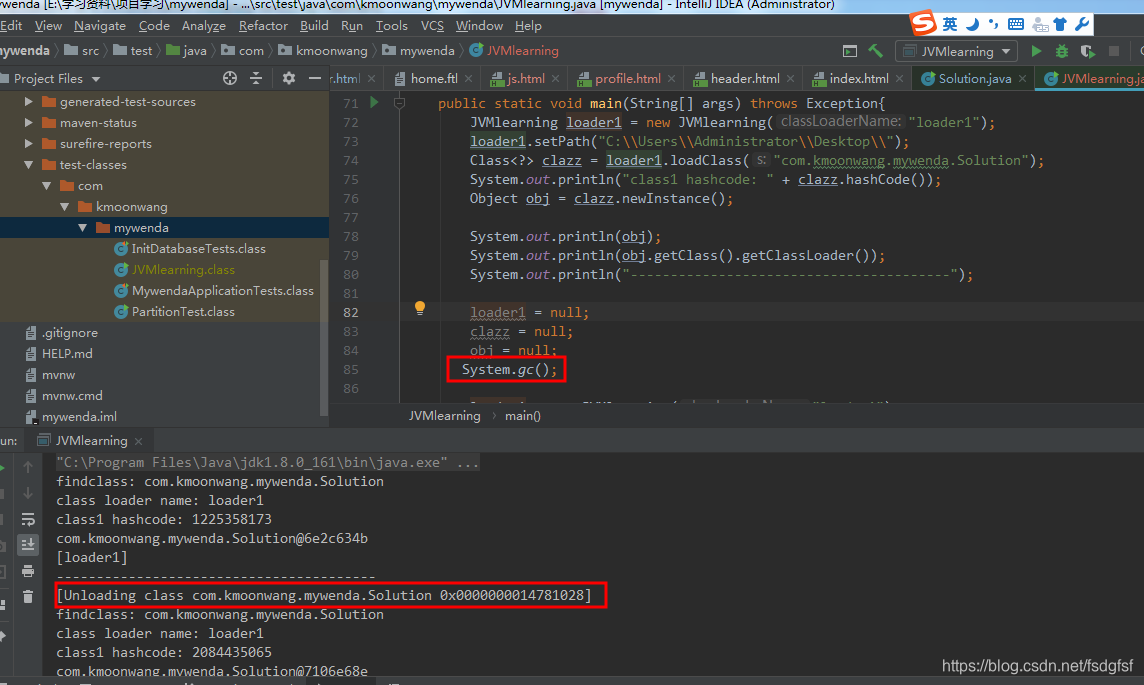
Task: Start debugging with the bug icon
Action: (x=1062, y=51)
